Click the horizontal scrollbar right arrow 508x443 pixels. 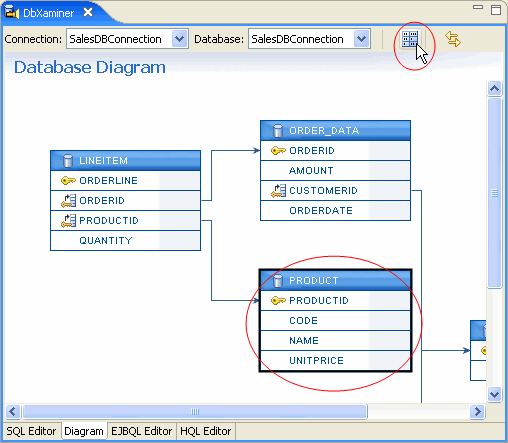[477, 411]
